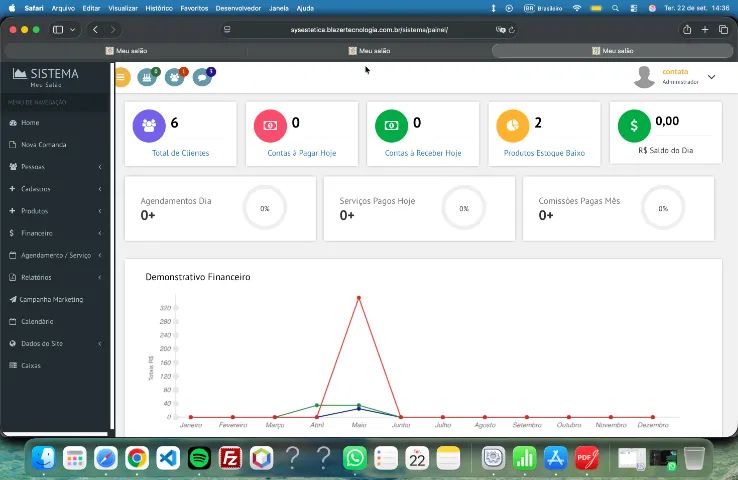Click the Agendamentos Dia progress circle

[x=265, y=208]
